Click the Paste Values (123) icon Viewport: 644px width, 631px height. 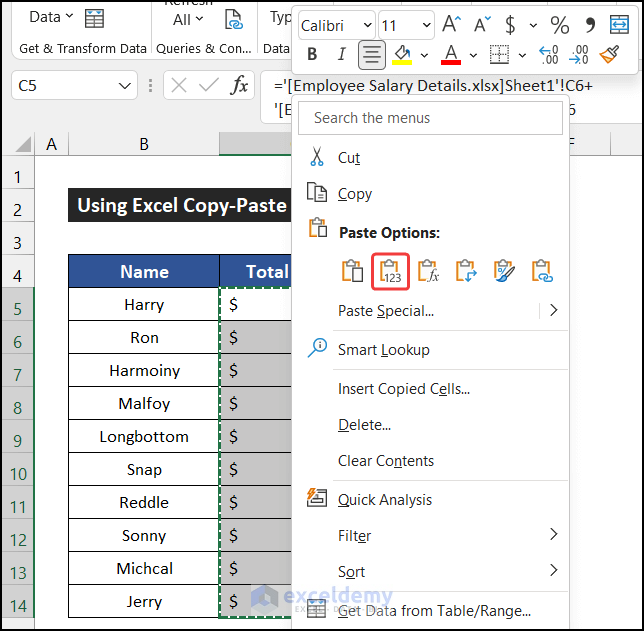point(391,271)
